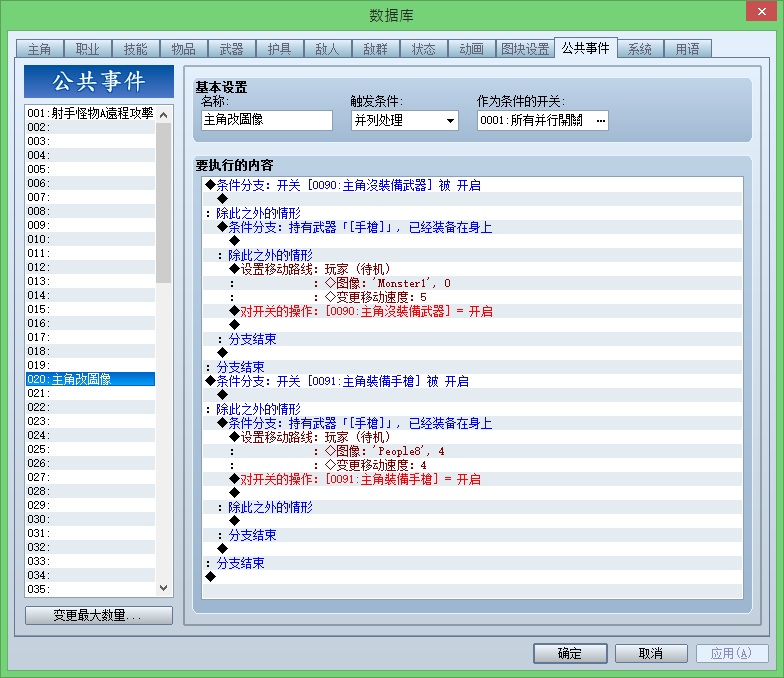The image size is (784, 678).
Task: Close the 数据库 dialog window
Action: pyautogui.click(x=762, y=12)
